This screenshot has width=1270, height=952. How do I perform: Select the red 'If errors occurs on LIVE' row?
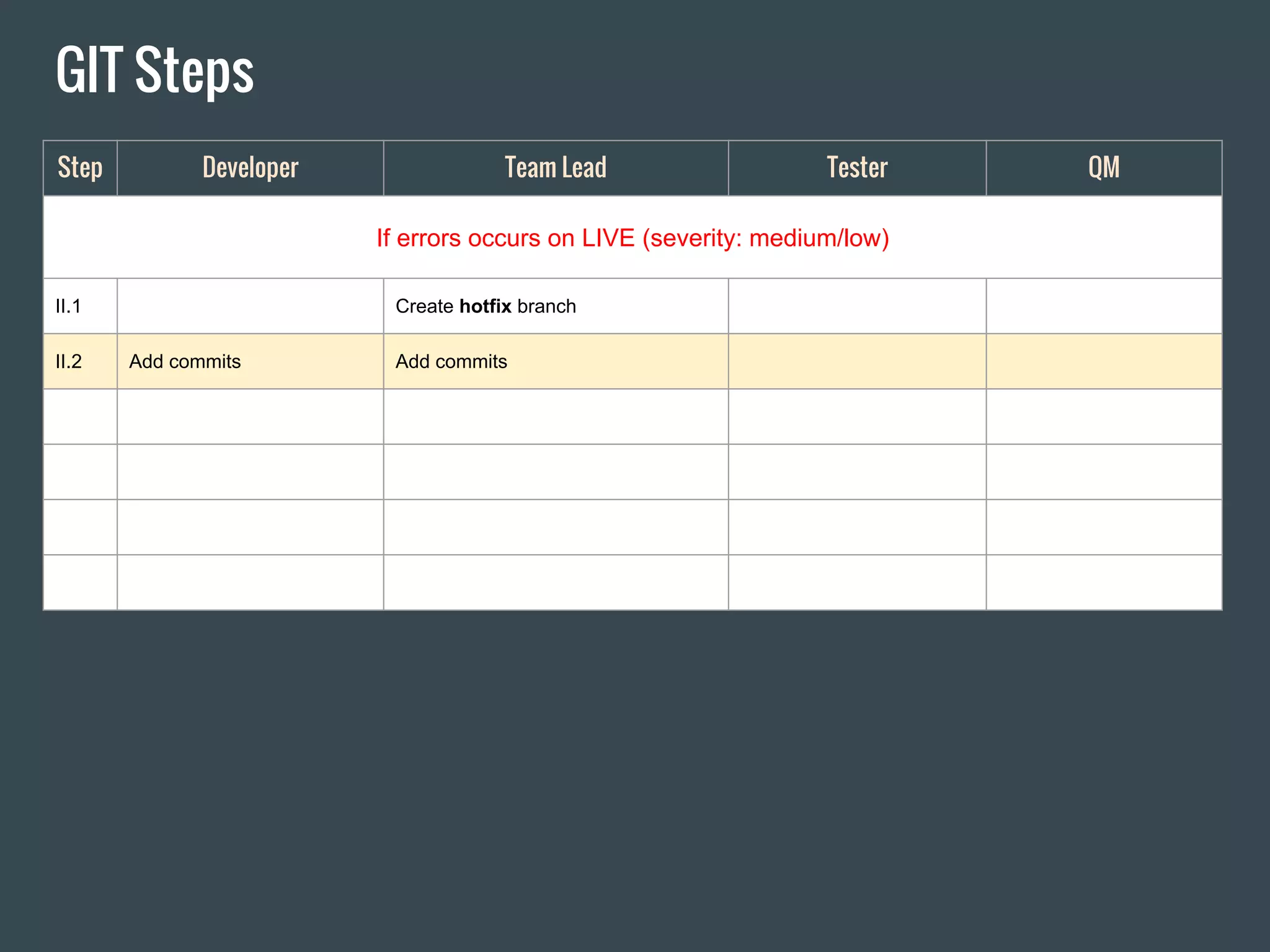point(633,237)
